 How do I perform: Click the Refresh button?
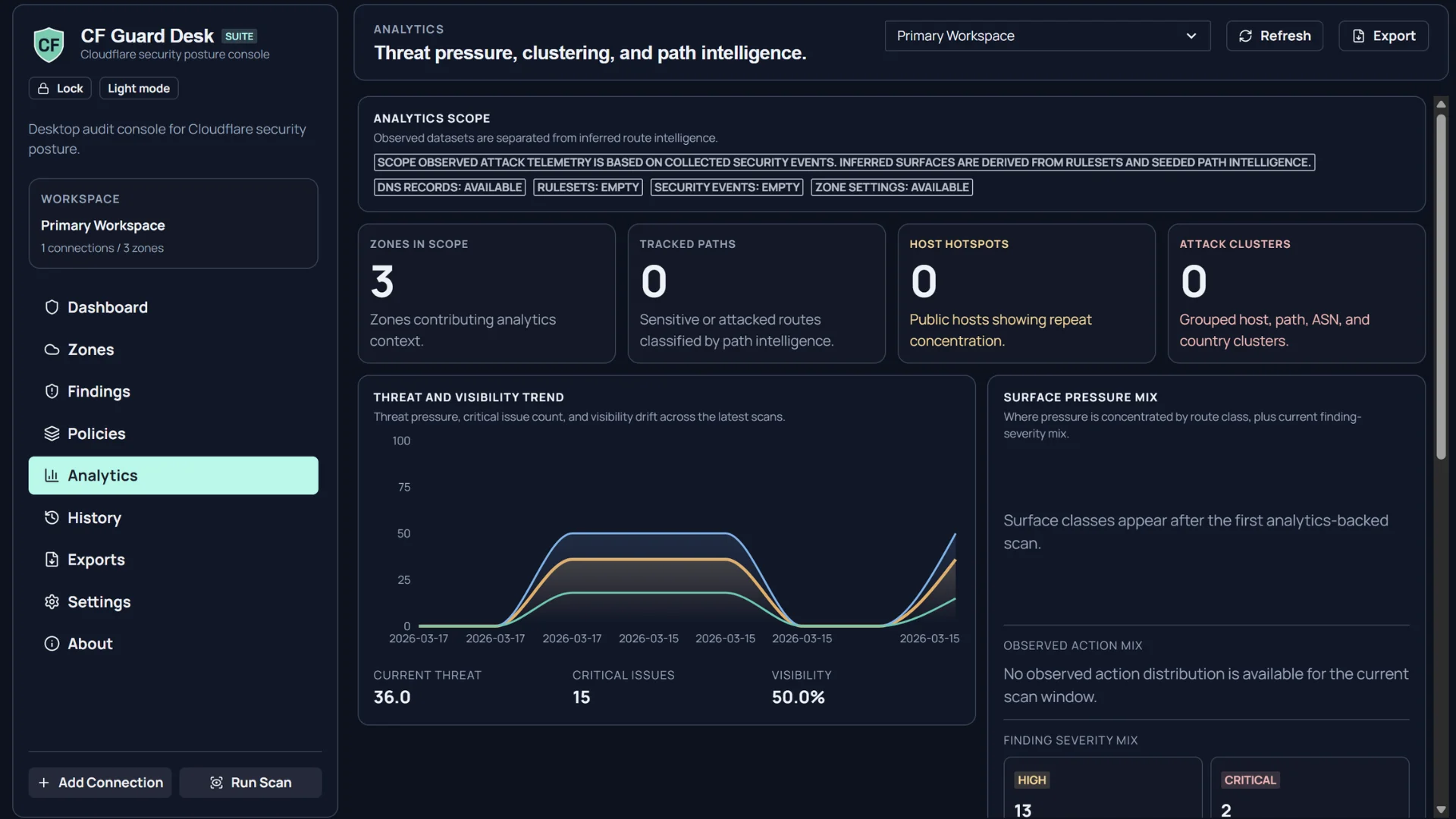pos(1275,36)
